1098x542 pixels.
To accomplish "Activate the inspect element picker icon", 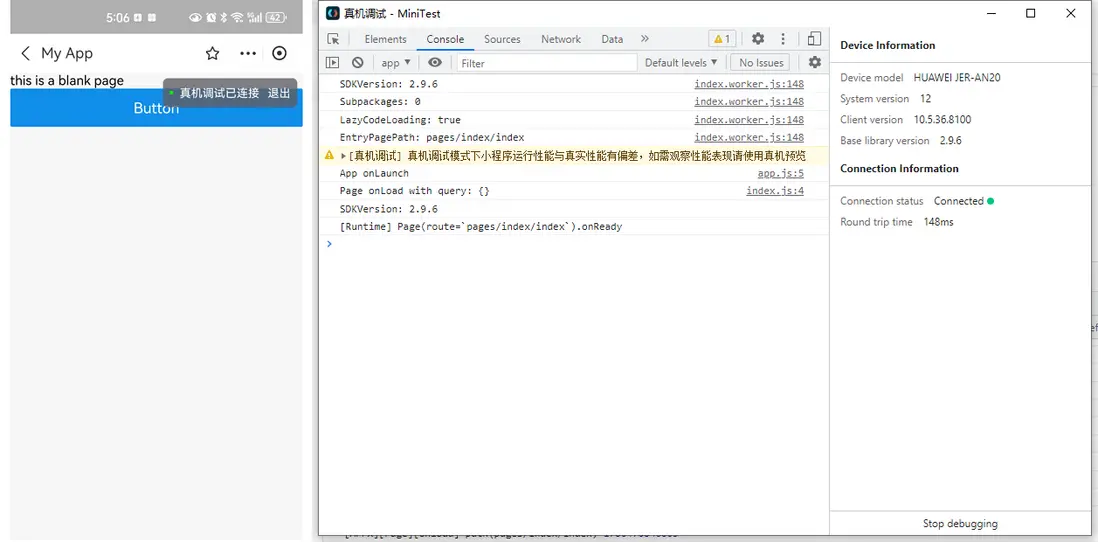I will point(333,39).
